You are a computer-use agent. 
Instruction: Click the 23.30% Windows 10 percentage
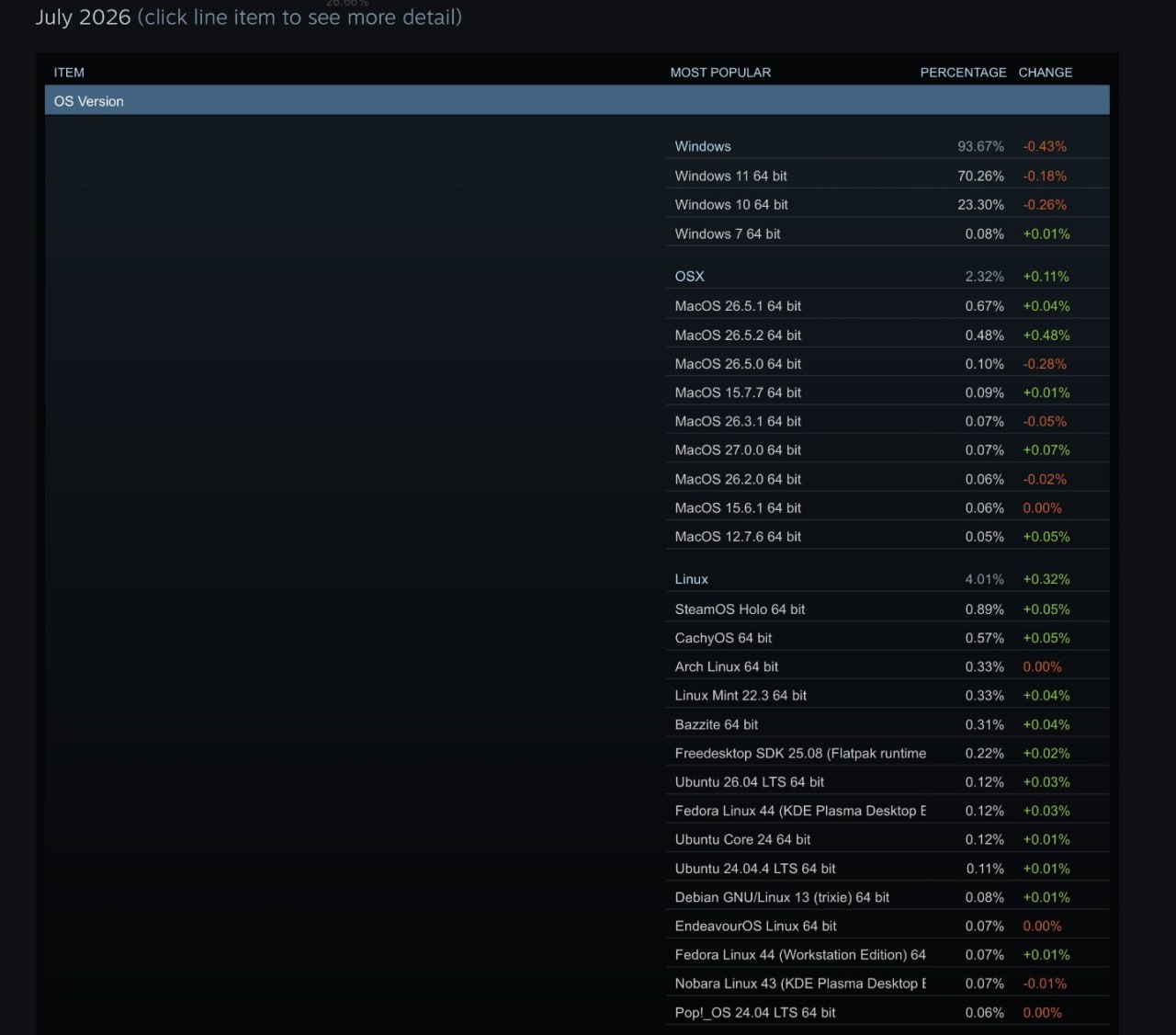click(x=980, y=204)
